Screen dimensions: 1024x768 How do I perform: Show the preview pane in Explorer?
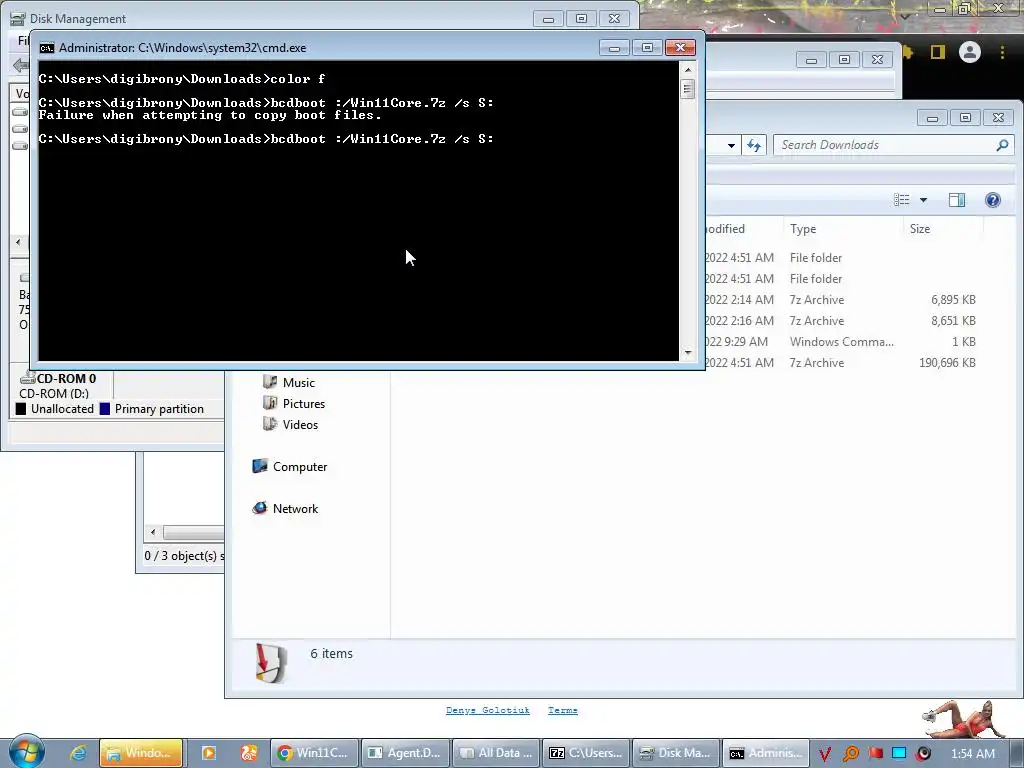tap(957, 200)
